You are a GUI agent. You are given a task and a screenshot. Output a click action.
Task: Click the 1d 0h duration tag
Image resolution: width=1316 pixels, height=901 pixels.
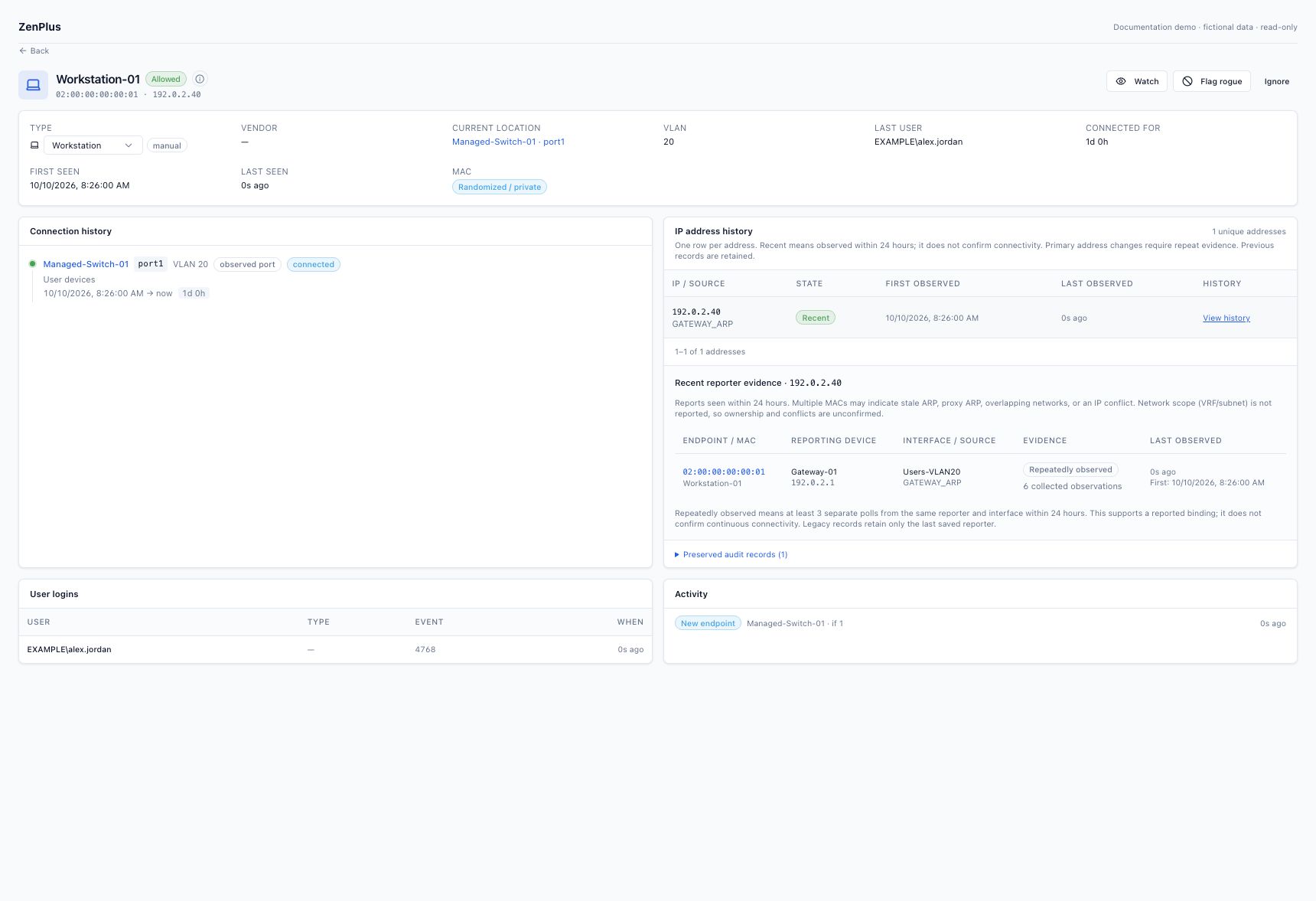point(194,293)
